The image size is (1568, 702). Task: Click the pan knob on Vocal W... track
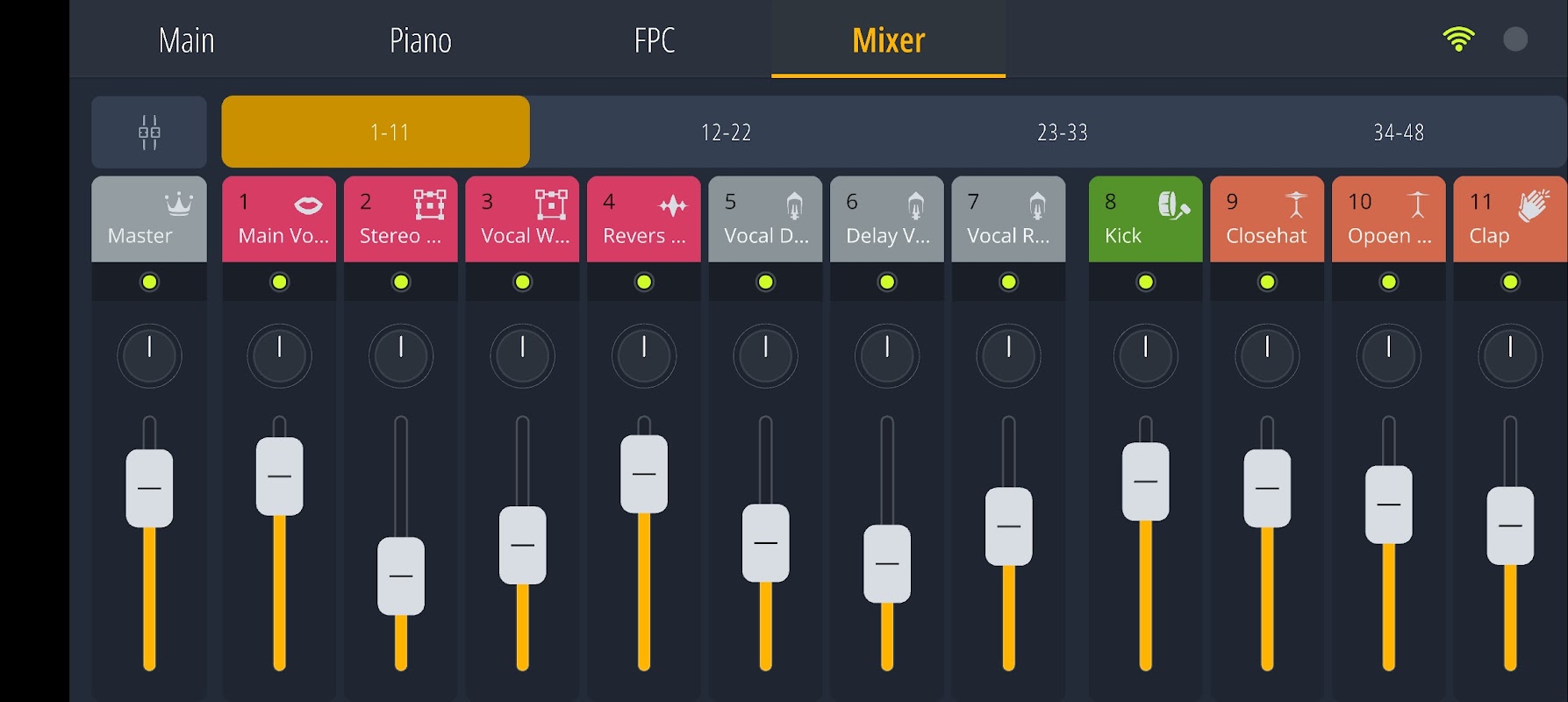[x=522, y=356]
